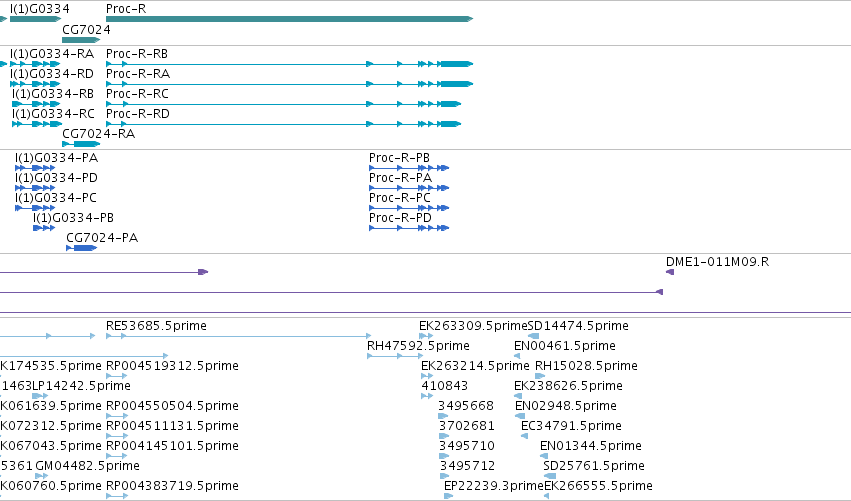Screen dimensions: 851x501
Task: Select the l(1)G0334-PB protein feature
Action: click(x=44, y=228)
